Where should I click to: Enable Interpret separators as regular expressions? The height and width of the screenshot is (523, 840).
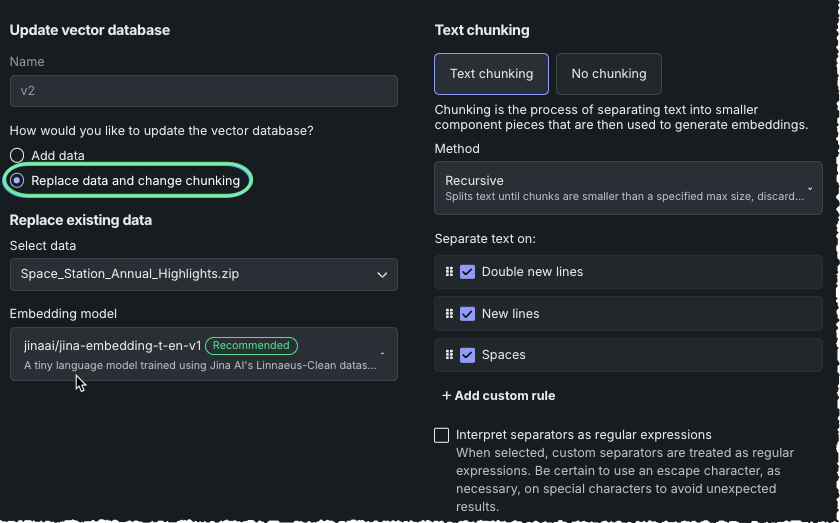click(x=442, y=435)
